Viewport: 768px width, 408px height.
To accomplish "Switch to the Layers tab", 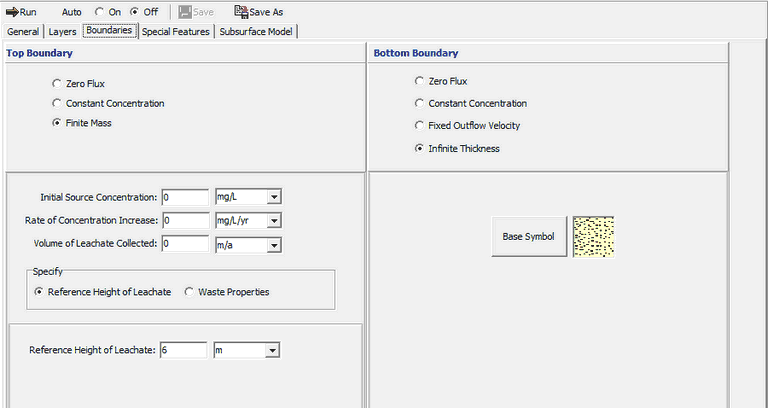I will pos(62,31).
